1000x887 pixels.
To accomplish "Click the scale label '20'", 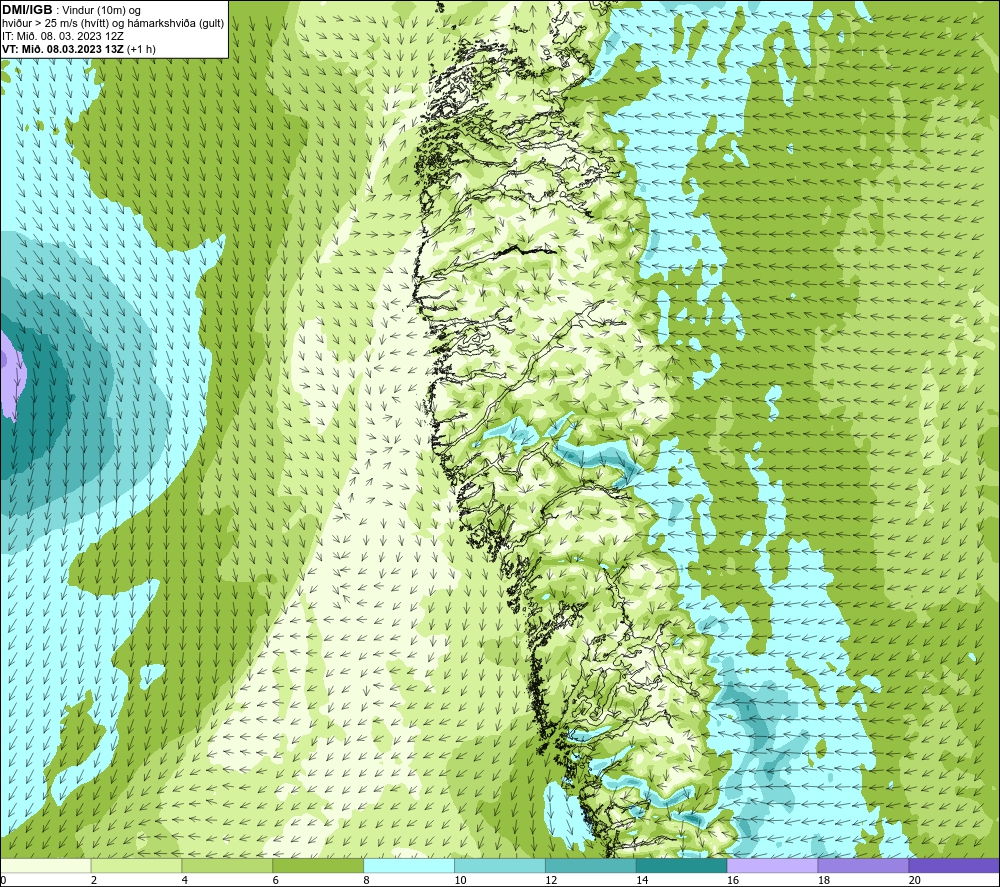I will [915, 880].
